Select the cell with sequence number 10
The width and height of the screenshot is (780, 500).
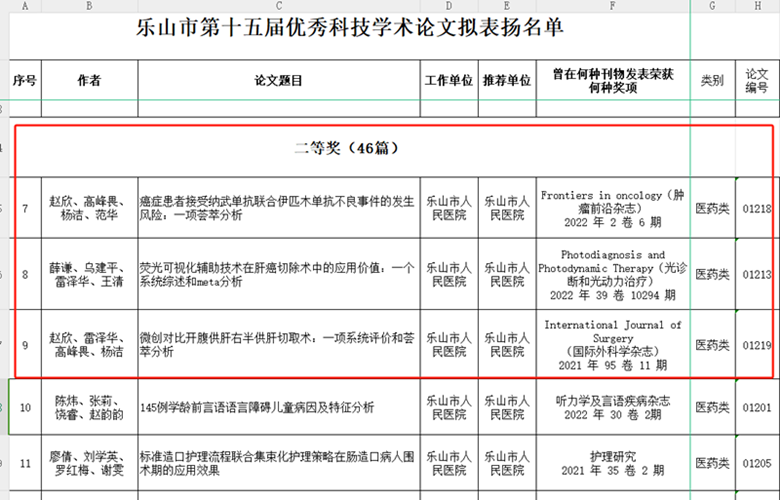tap(25, 407)
